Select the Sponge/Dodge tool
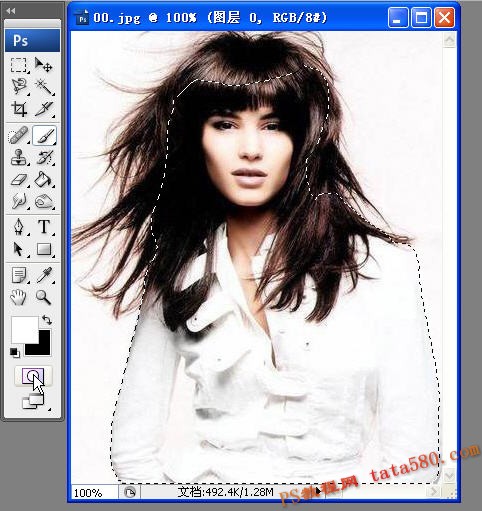 click(x=44, y=201)
